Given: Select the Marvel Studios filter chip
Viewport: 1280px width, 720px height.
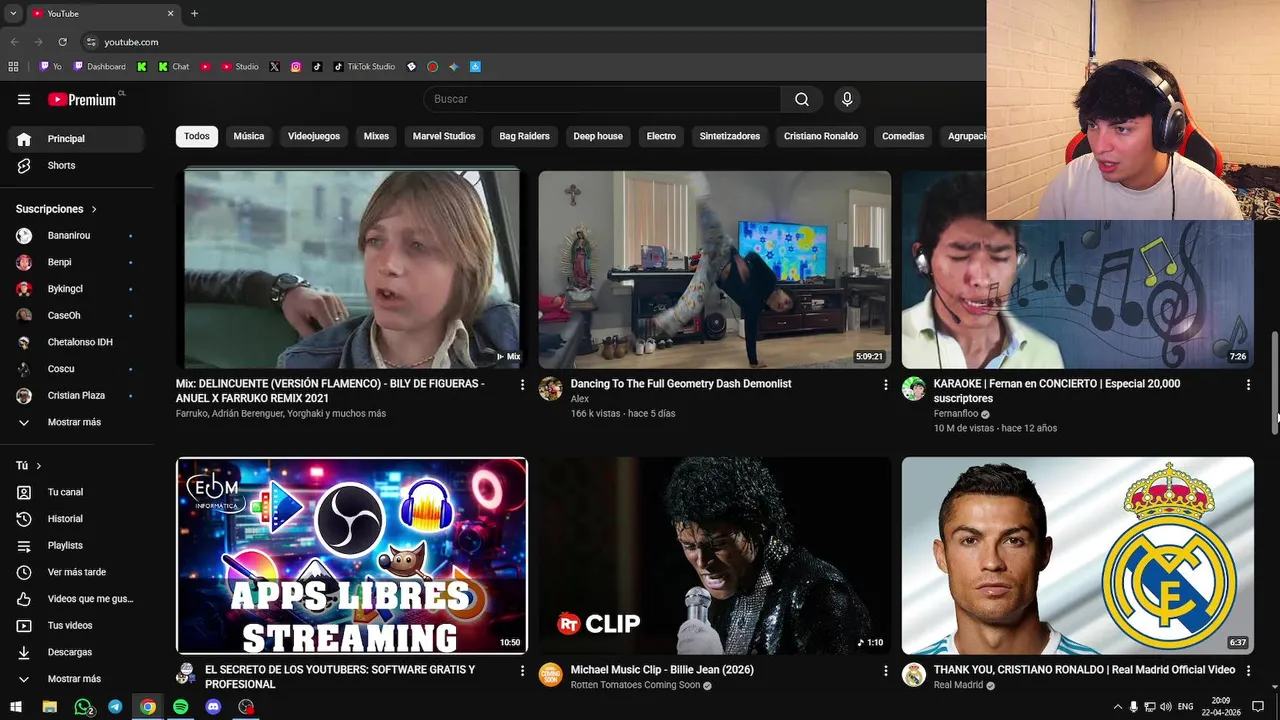Looking at the screenshot, I should 444,136.
